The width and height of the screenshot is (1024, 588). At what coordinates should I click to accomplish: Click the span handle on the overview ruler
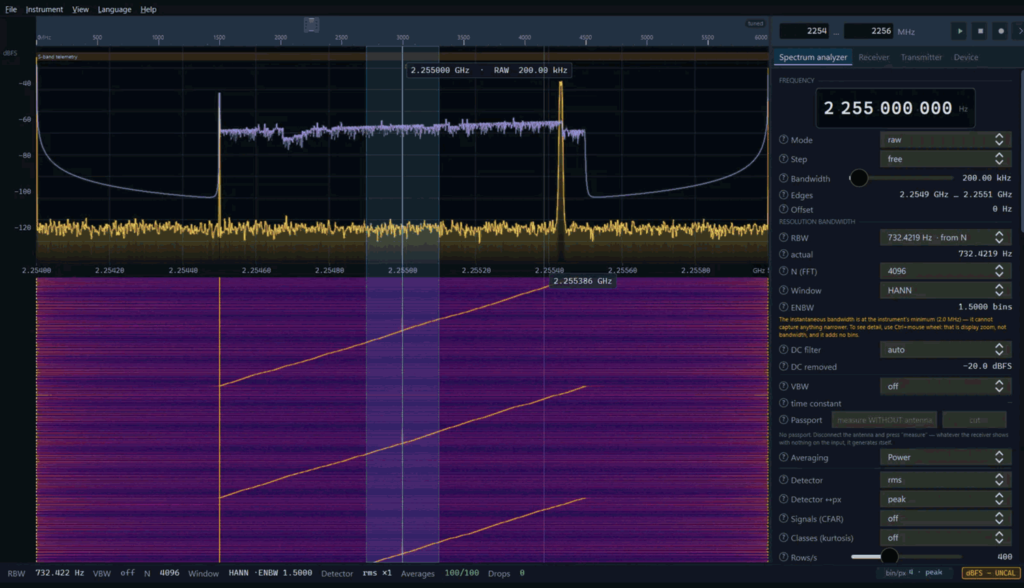tap(312, 25)
